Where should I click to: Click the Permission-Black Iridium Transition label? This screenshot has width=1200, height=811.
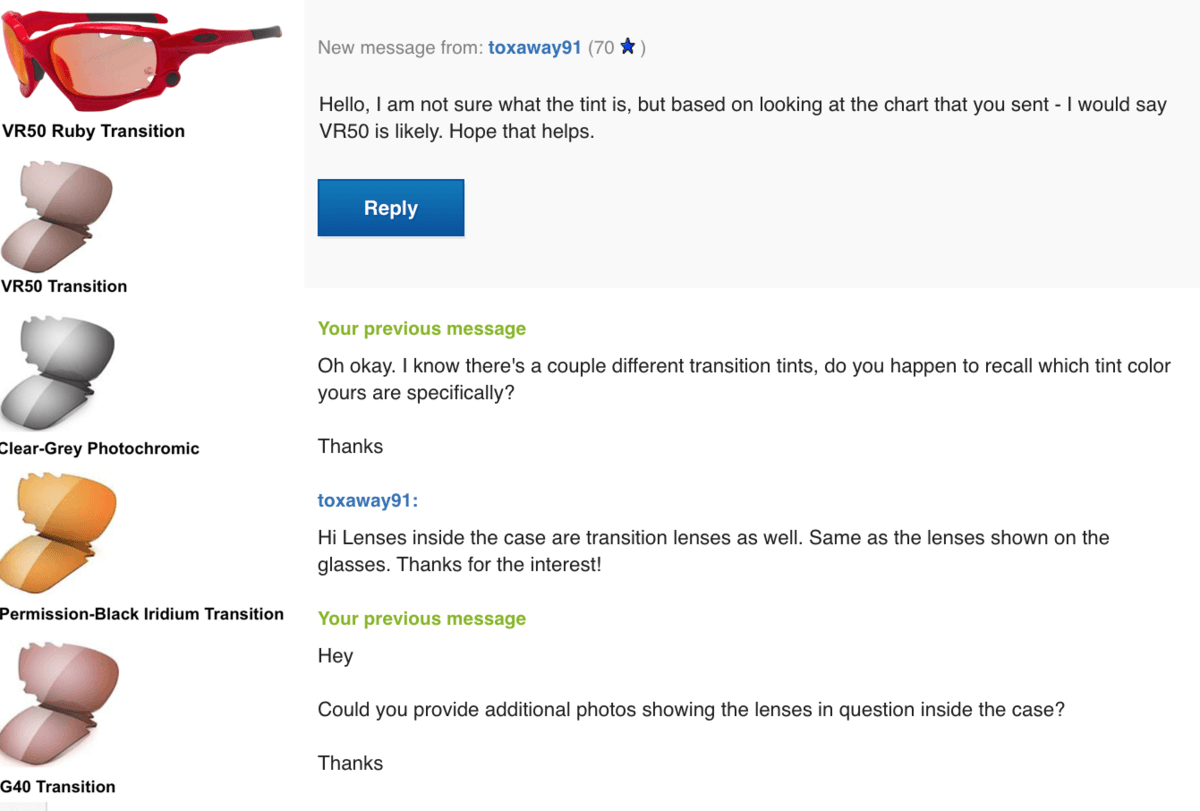point(141,614)
